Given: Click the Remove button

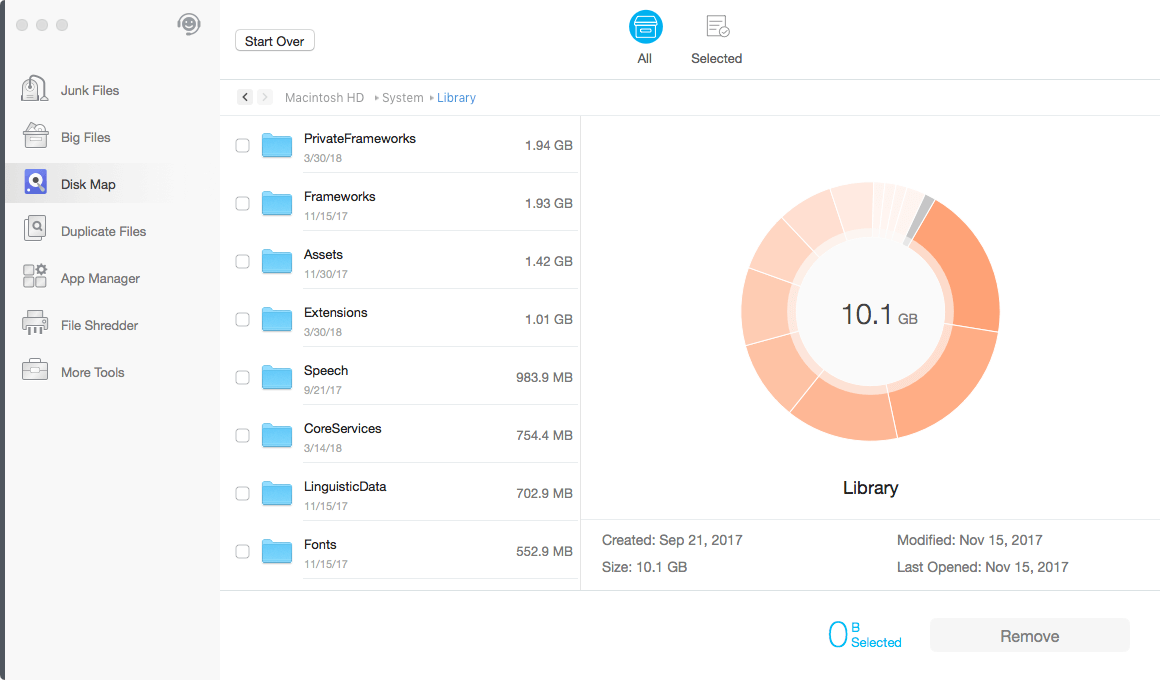Looking at the screenshot, I should (1029, 635).
